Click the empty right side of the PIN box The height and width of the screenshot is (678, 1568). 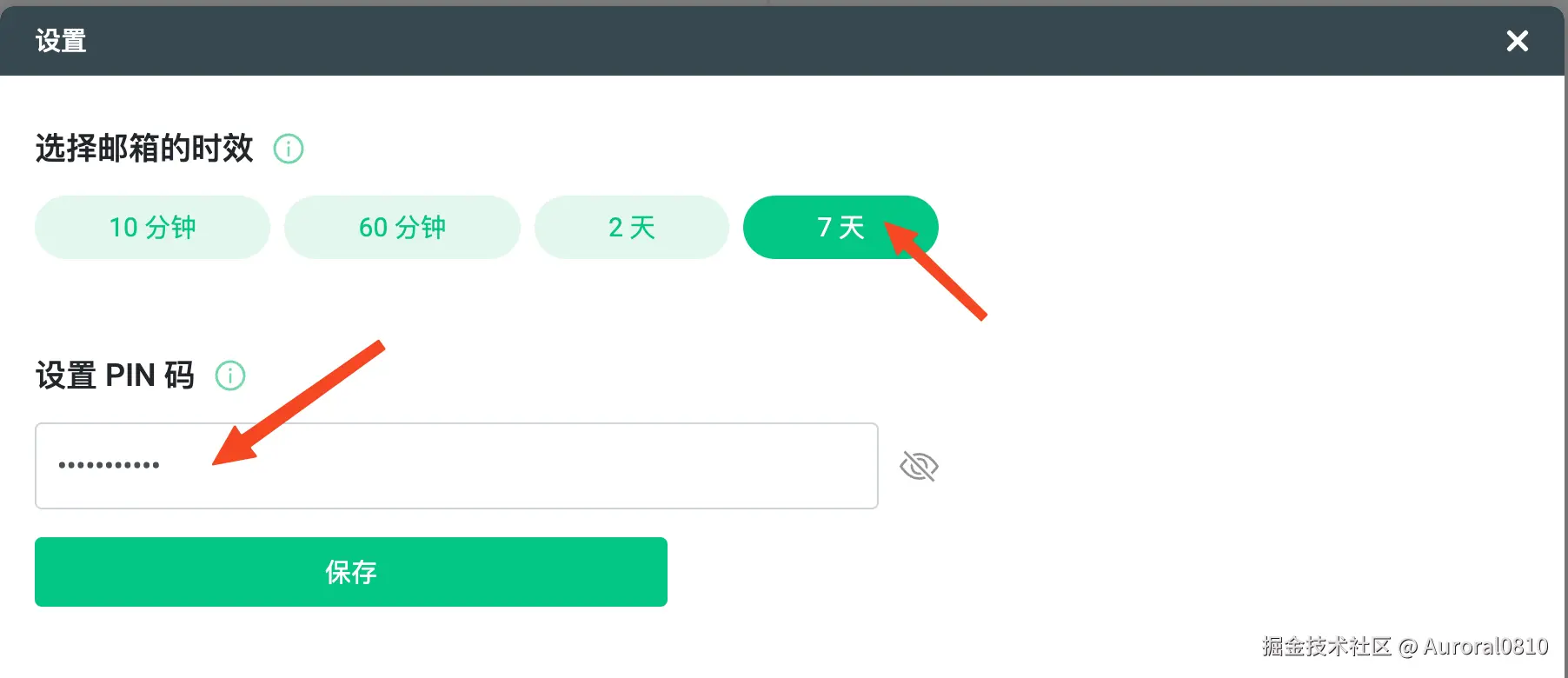point(739,466)
